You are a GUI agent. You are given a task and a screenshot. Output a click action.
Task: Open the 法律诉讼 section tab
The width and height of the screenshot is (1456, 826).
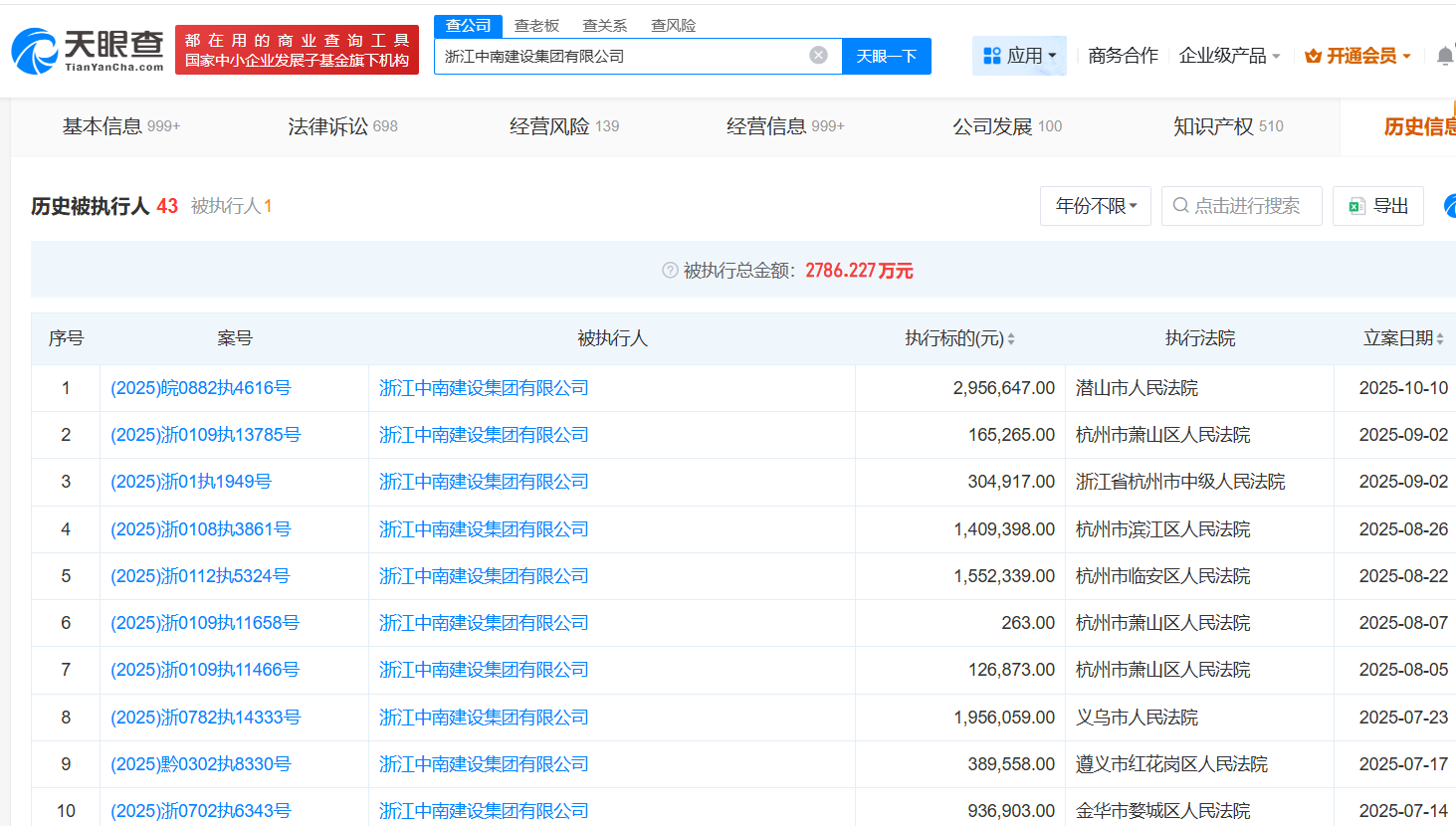(x=342, y=126)
